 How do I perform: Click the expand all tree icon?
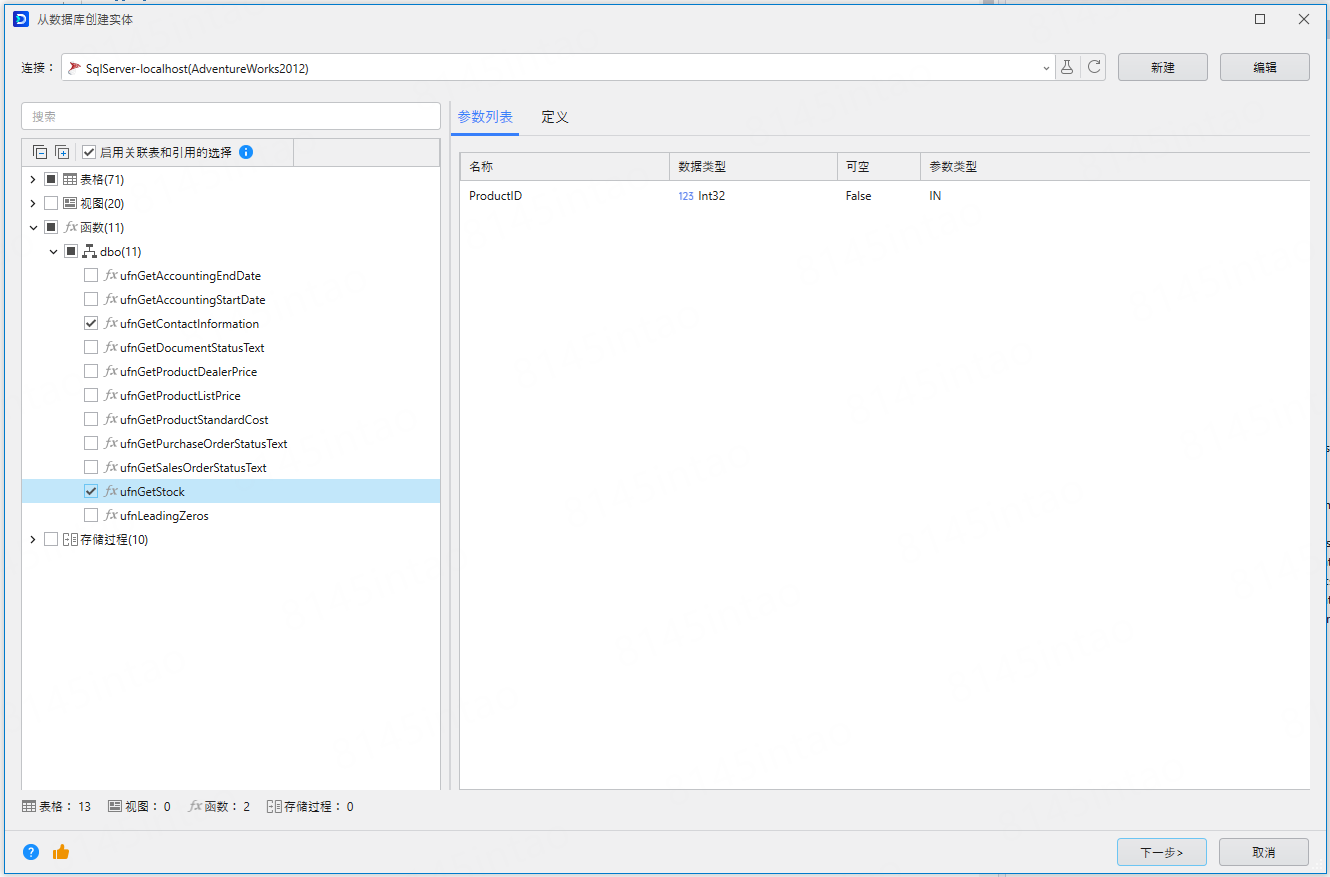click(62, 152)
